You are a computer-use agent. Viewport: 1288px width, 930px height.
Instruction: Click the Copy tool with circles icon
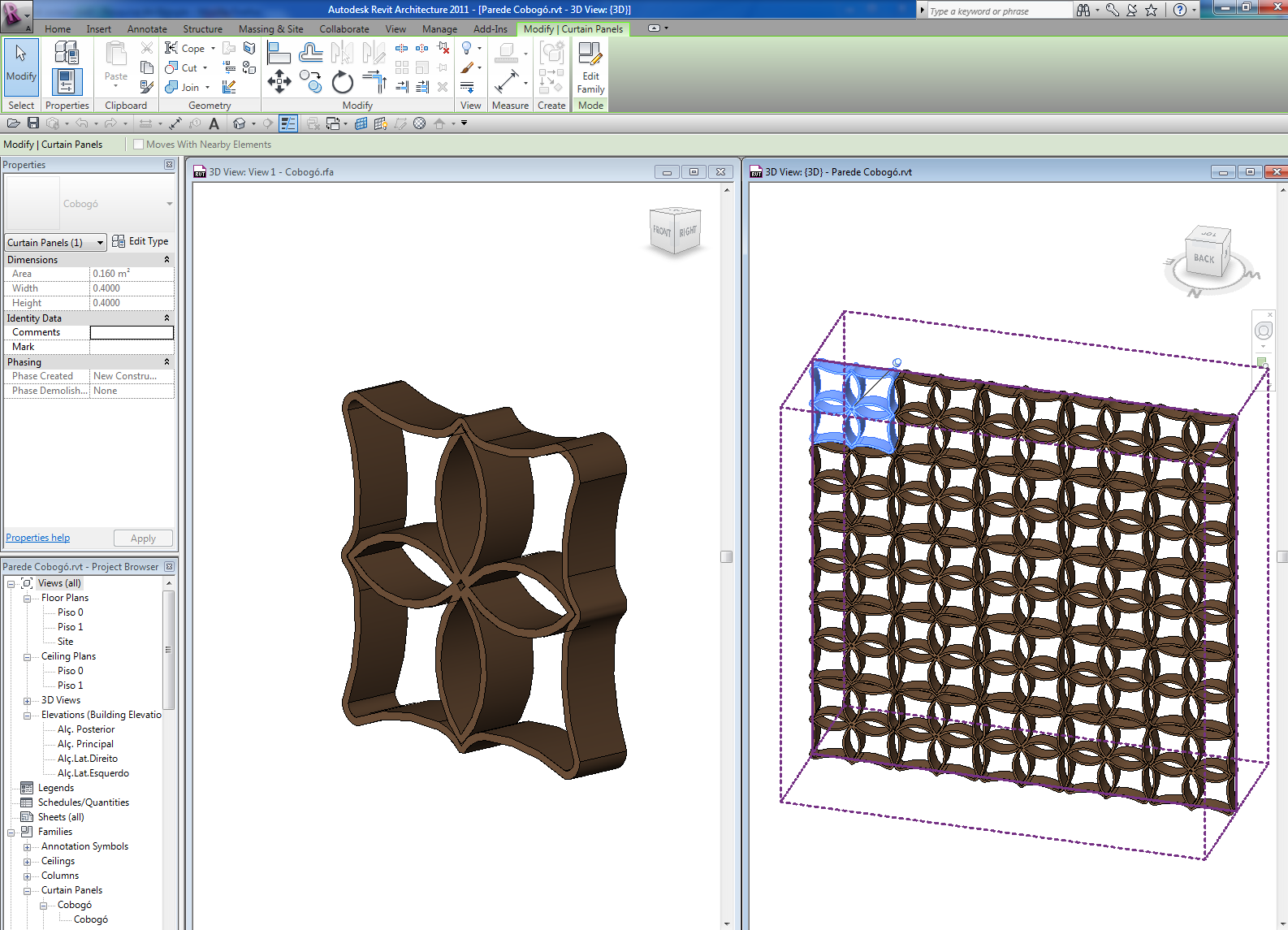[310, 81]
